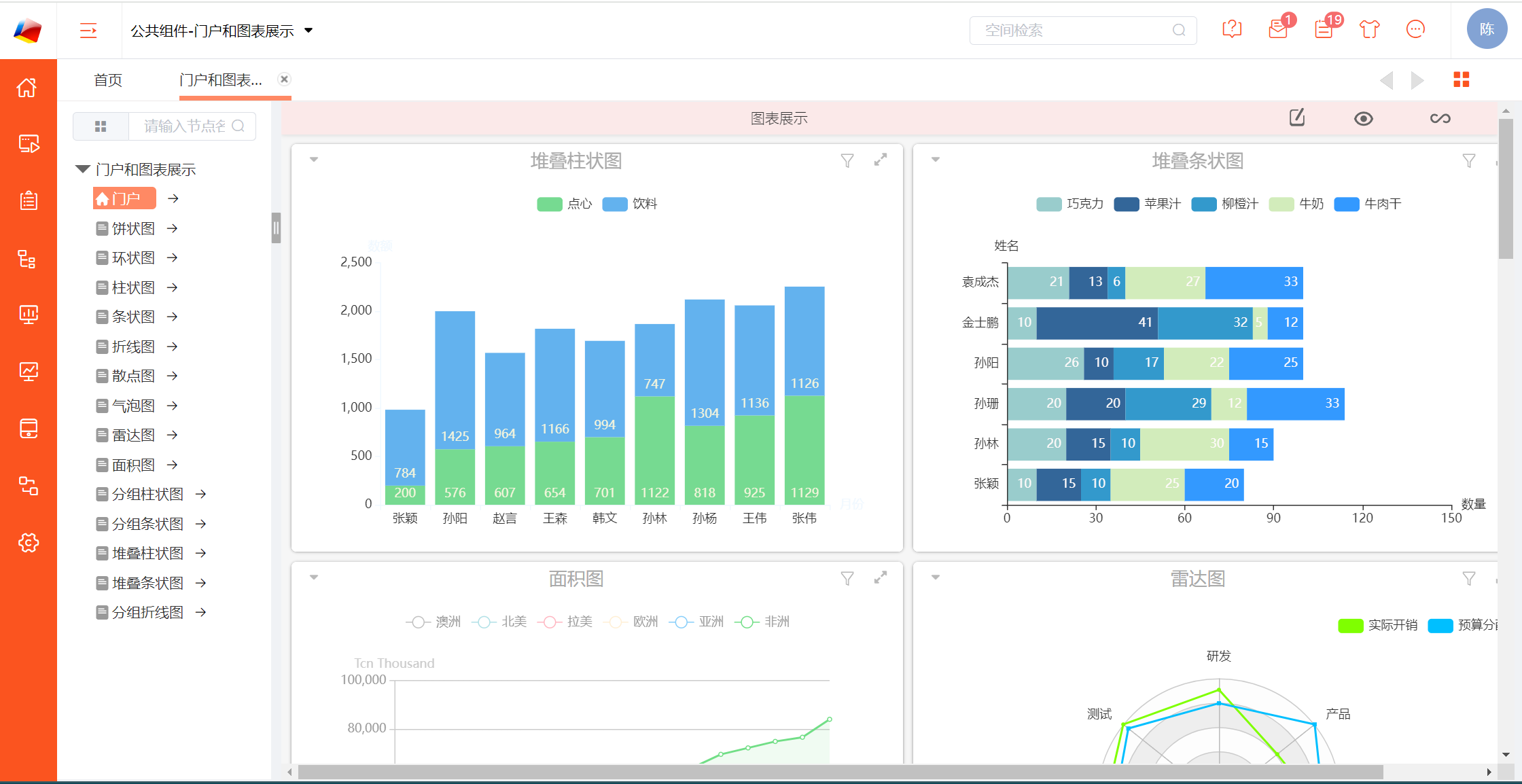Open the card window sidebar icon
This screenshot has height=784, width=1522.
point(28,429)
